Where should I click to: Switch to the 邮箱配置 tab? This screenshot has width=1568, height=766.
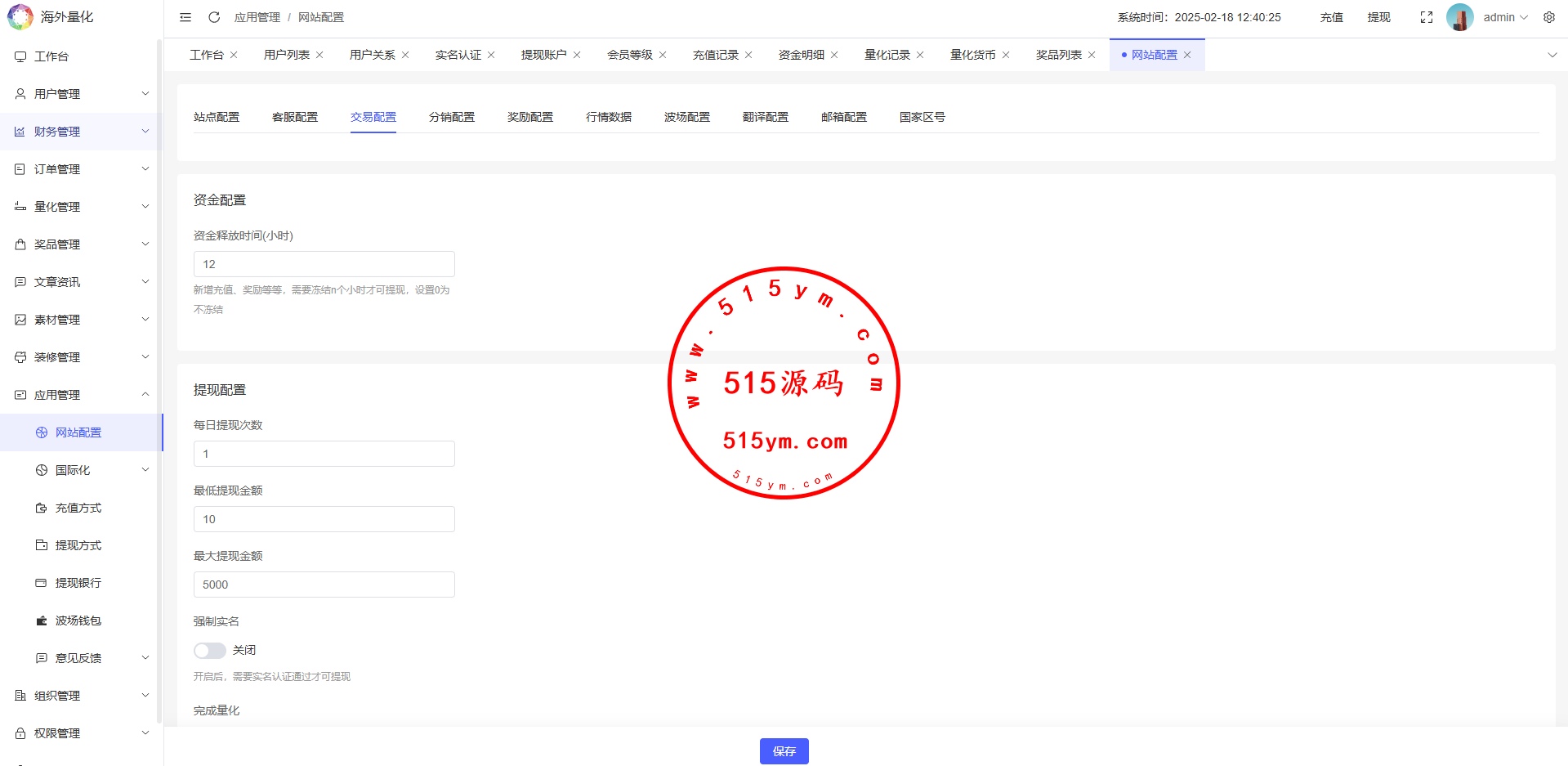pyautogui.click(x=844, y=117)
